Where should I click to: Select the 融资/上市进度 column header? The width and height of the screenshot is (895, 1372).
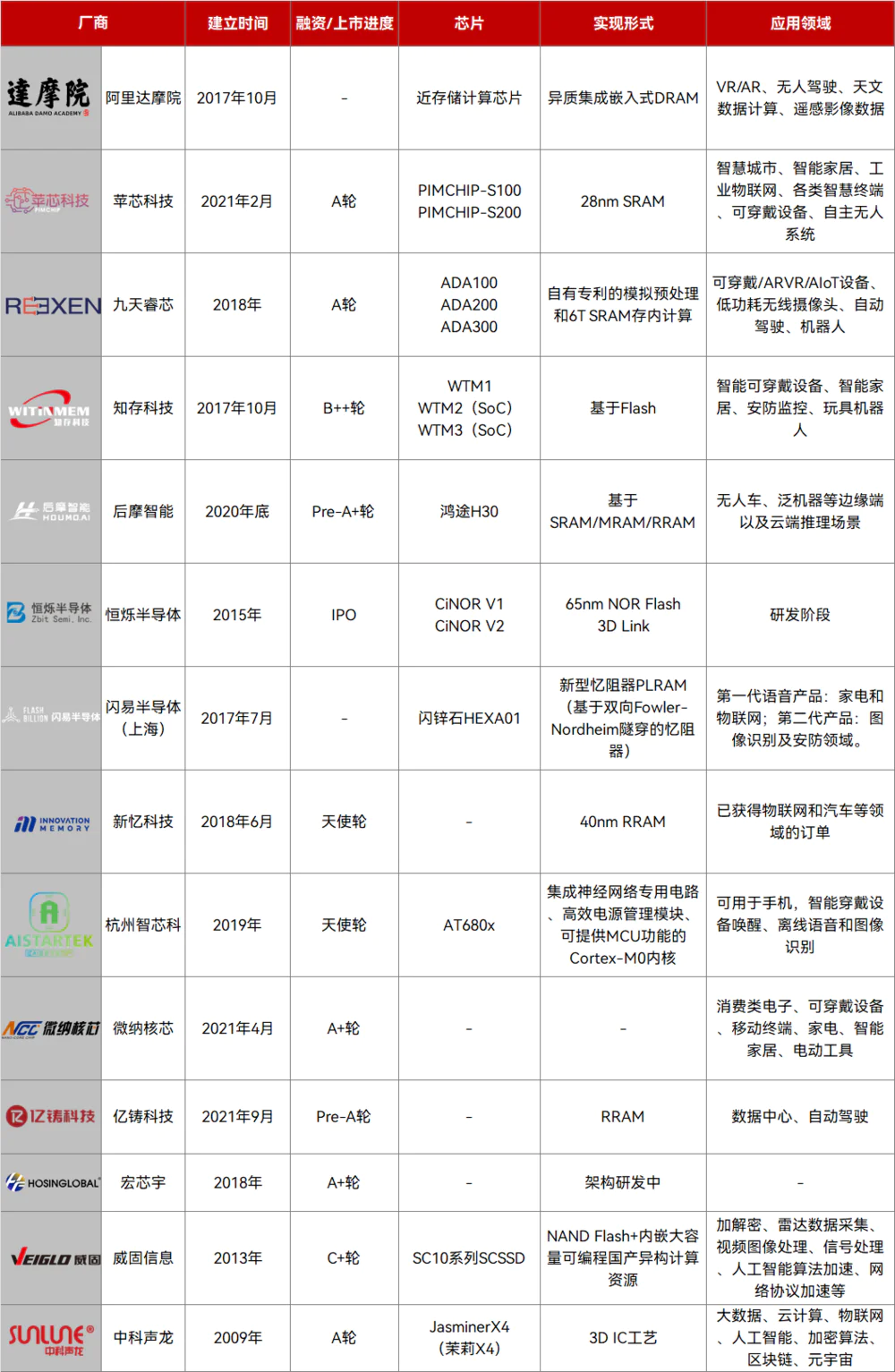345,23
